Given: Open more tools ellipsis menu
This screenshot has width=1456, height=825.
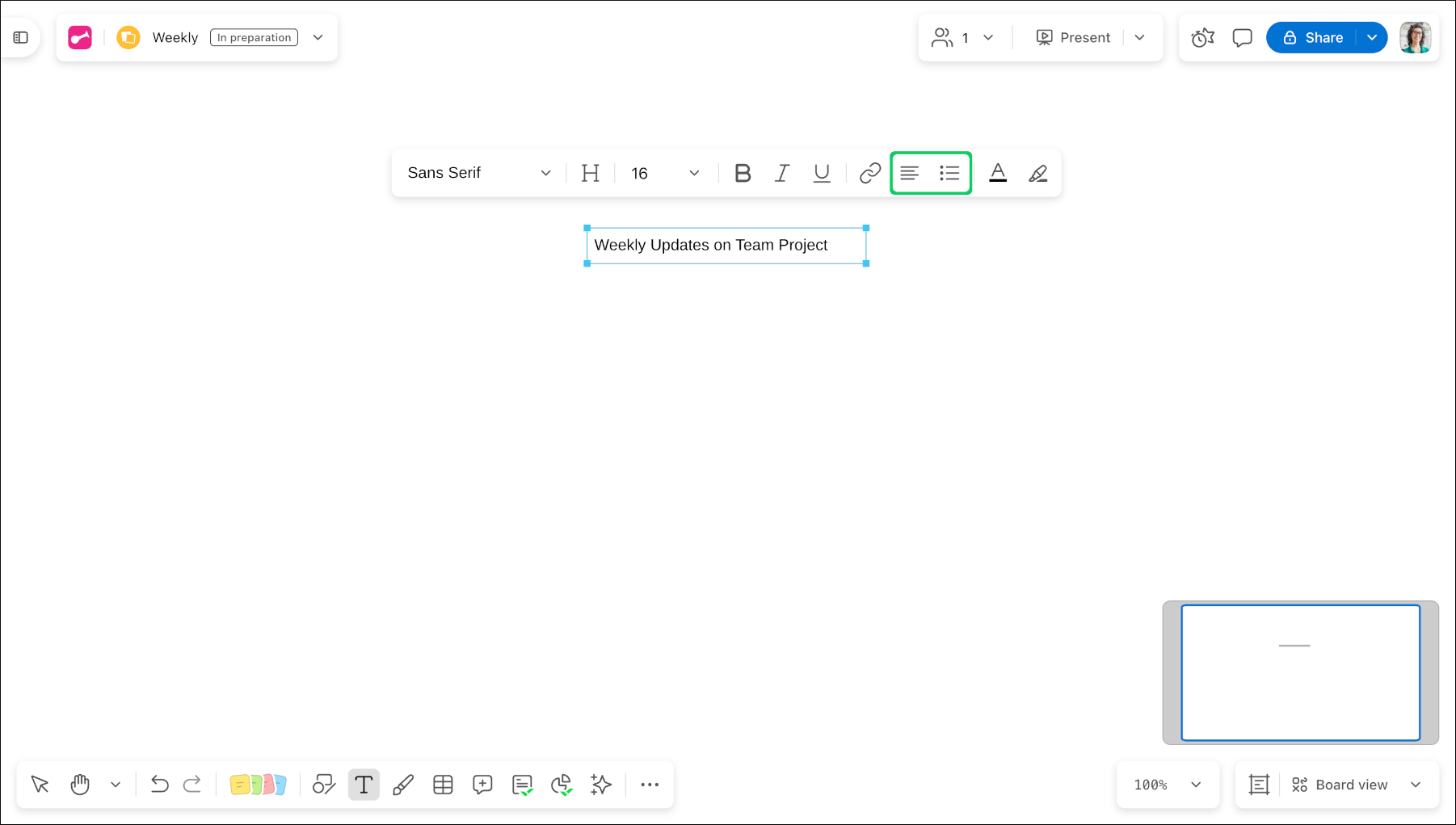Looking at the screenshot, I should 650,785.
